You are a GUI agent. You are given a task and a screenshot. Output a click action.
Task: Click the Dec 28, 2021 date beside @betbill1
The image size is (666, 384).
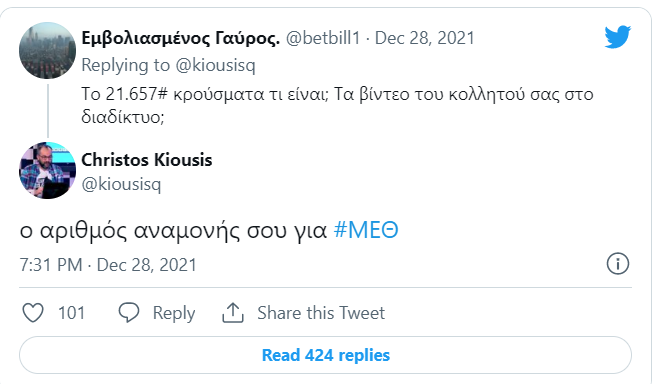click(424, 38)
